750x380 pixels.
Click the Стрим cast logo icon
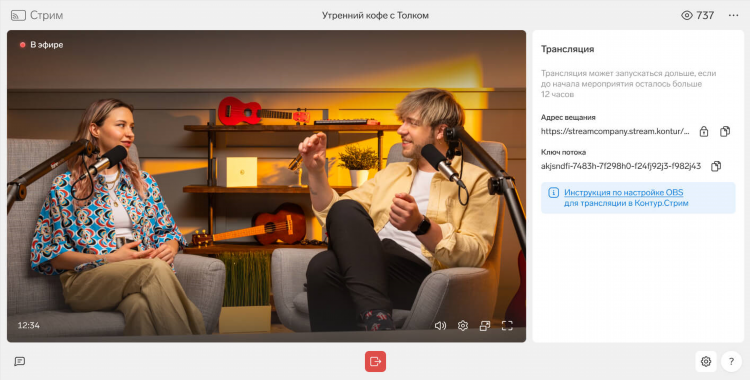(18, 15)
